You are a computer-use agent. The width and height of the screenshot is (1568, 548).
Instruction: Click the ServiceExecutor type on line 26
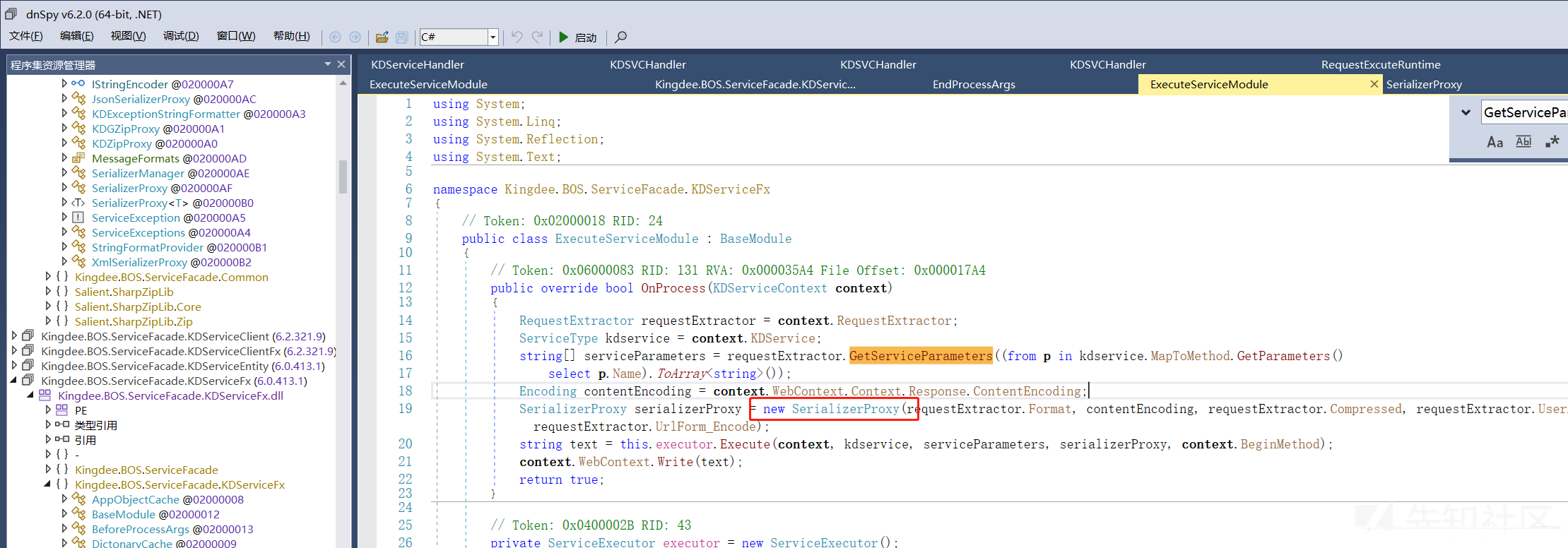601,542
